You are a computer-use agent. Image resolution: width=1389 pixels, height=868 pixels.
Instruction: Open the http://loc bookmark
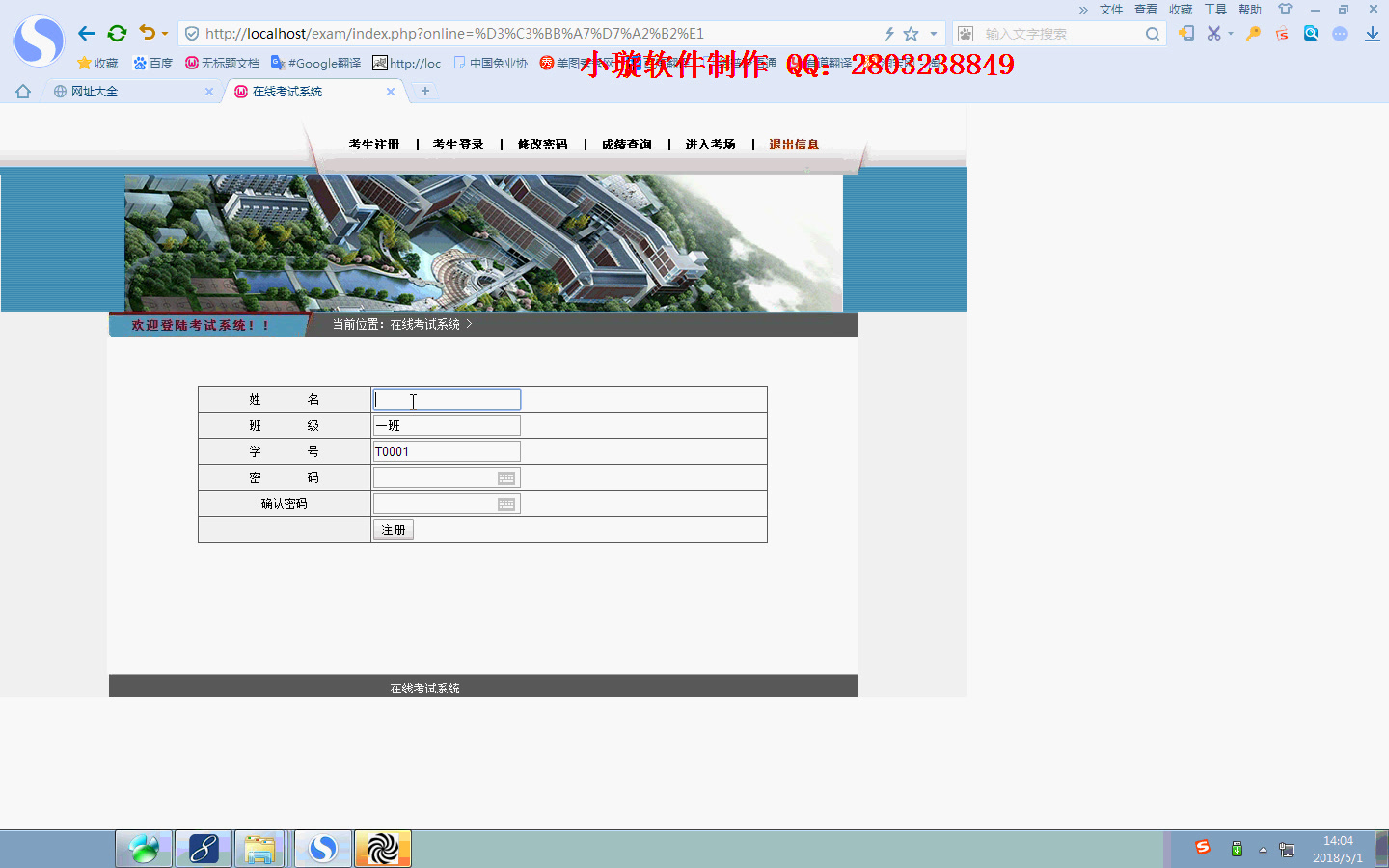pyautogui.click(x=406, y=63)
